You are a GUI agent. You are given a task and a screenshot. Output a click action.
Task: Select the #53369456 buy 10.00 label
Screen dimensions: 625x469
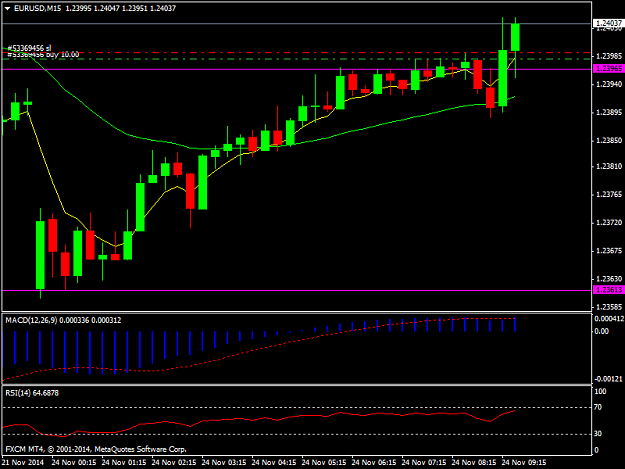[43, 55]
